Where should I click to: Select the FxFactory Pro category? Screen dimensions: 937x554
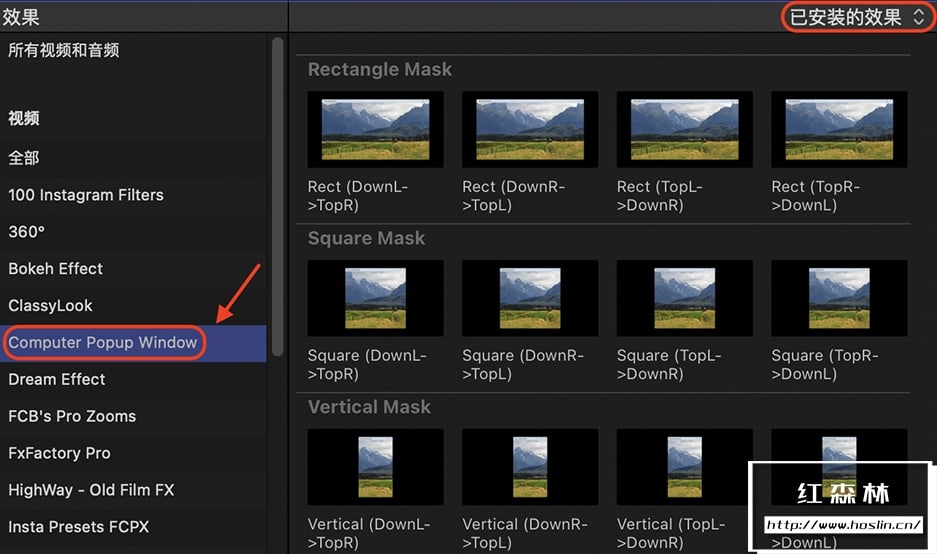[x=59, y=453]
